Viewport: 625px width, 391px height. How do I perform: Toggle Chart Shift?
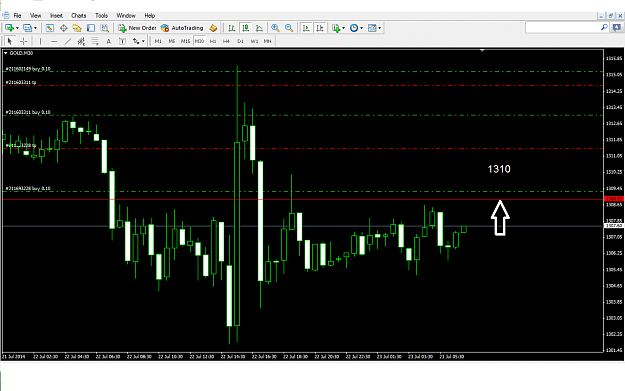click(320, 28)
